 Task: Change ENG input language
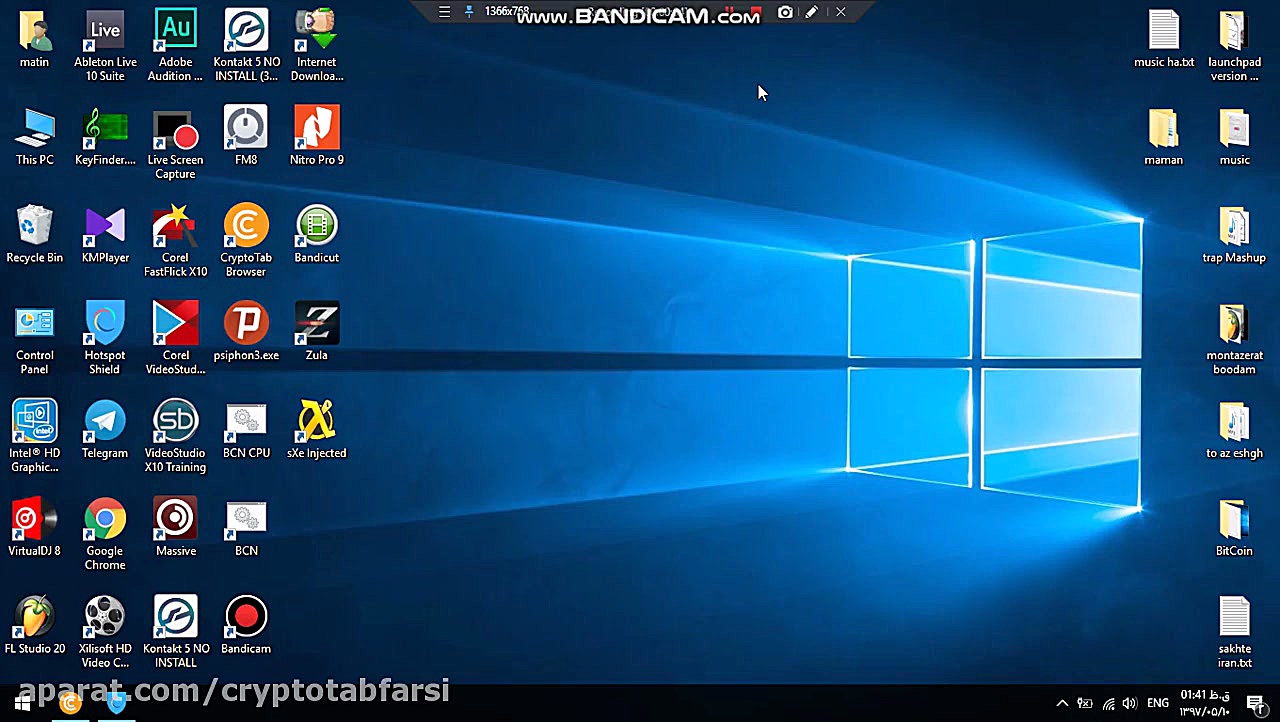1158,703
